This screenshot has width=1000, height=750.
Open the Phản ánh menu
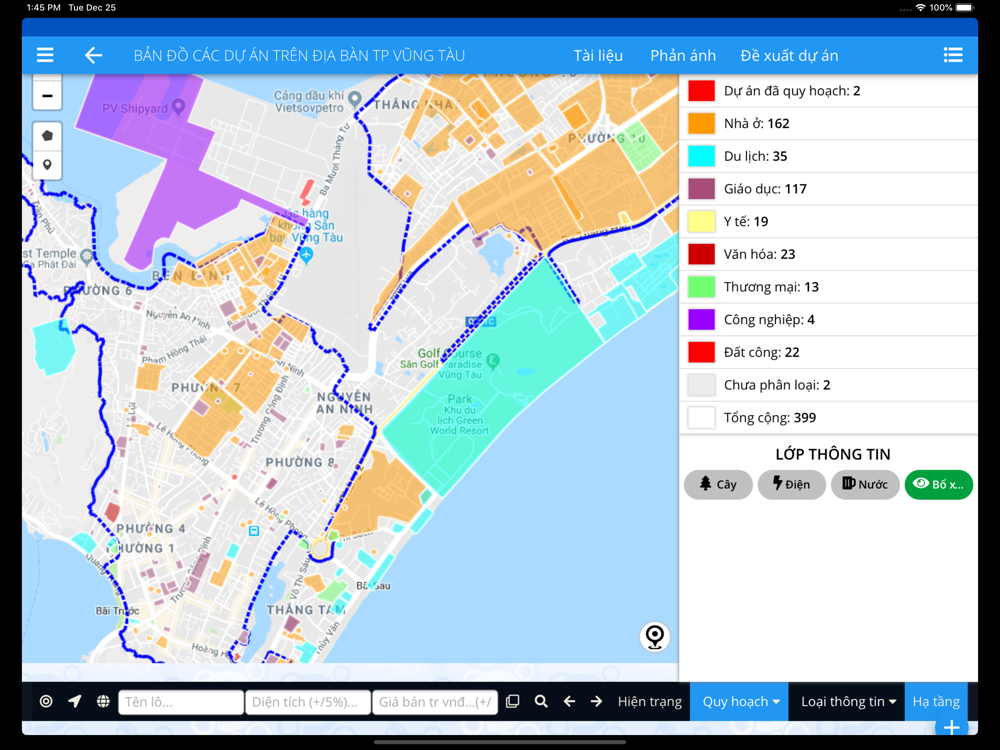tap(683, 55)
